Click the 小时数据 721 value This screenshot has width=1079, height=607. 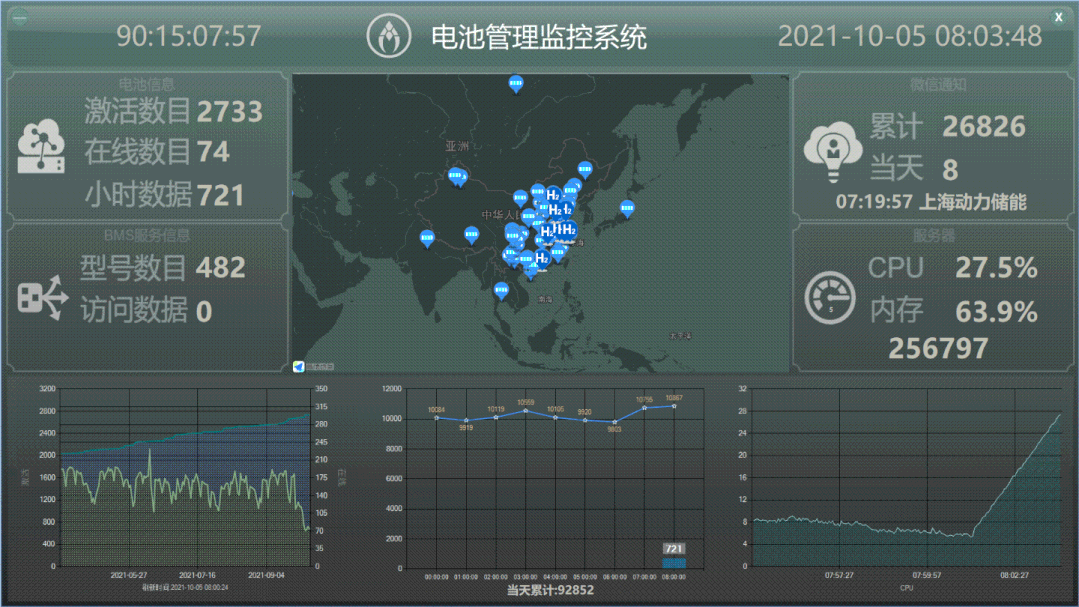[x=220, y=195]
